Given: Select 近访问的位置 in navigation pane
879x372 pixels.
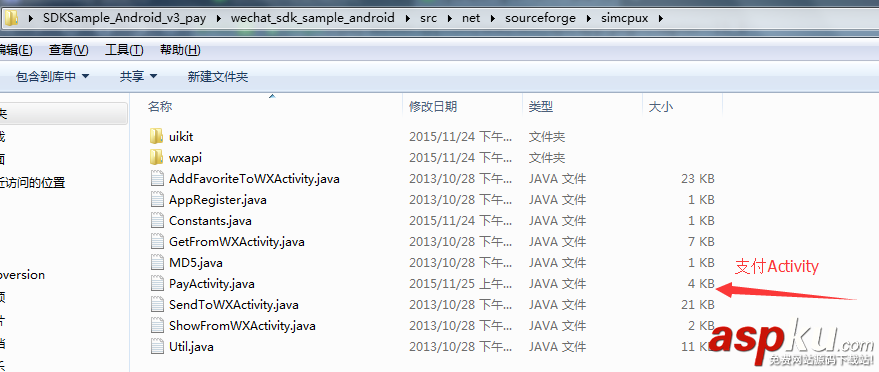Looking at the screenshot, I should click(x=33, y=183).
